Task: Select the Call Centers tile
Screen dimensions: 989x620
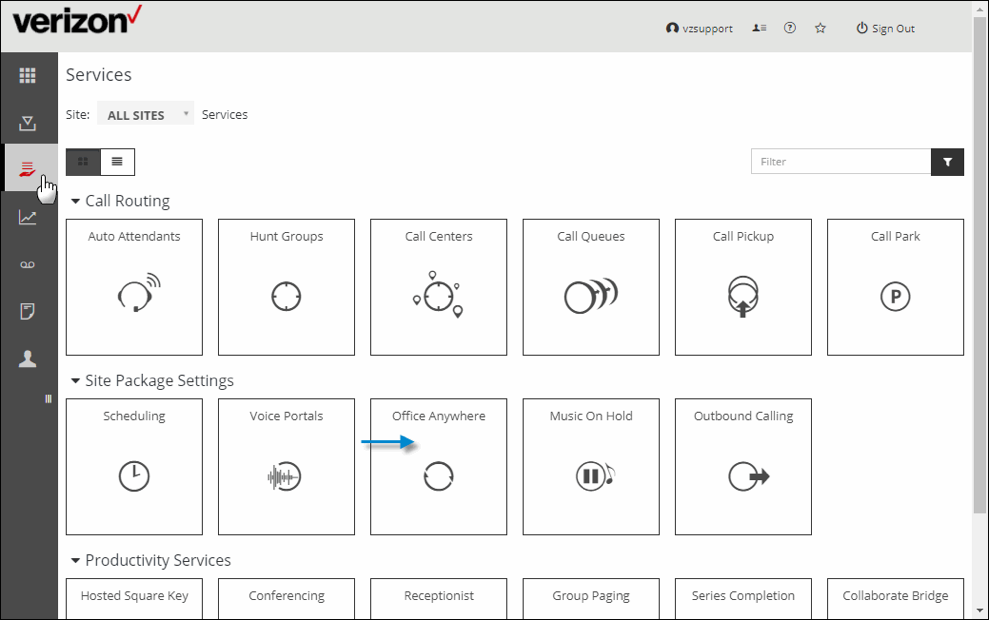Action: [x=438, y=287]
